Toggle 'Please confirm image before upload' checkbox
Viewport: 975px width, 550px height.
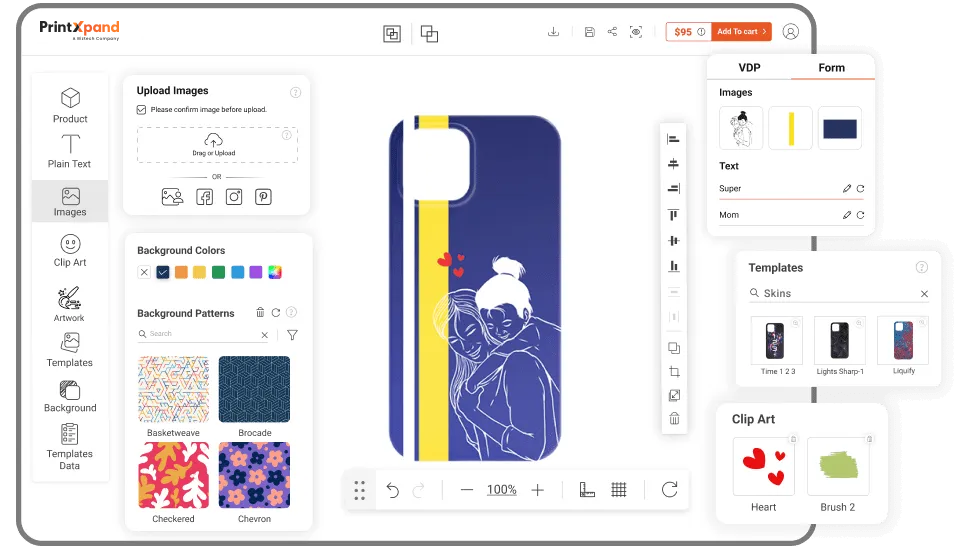[x=142, y=109]
